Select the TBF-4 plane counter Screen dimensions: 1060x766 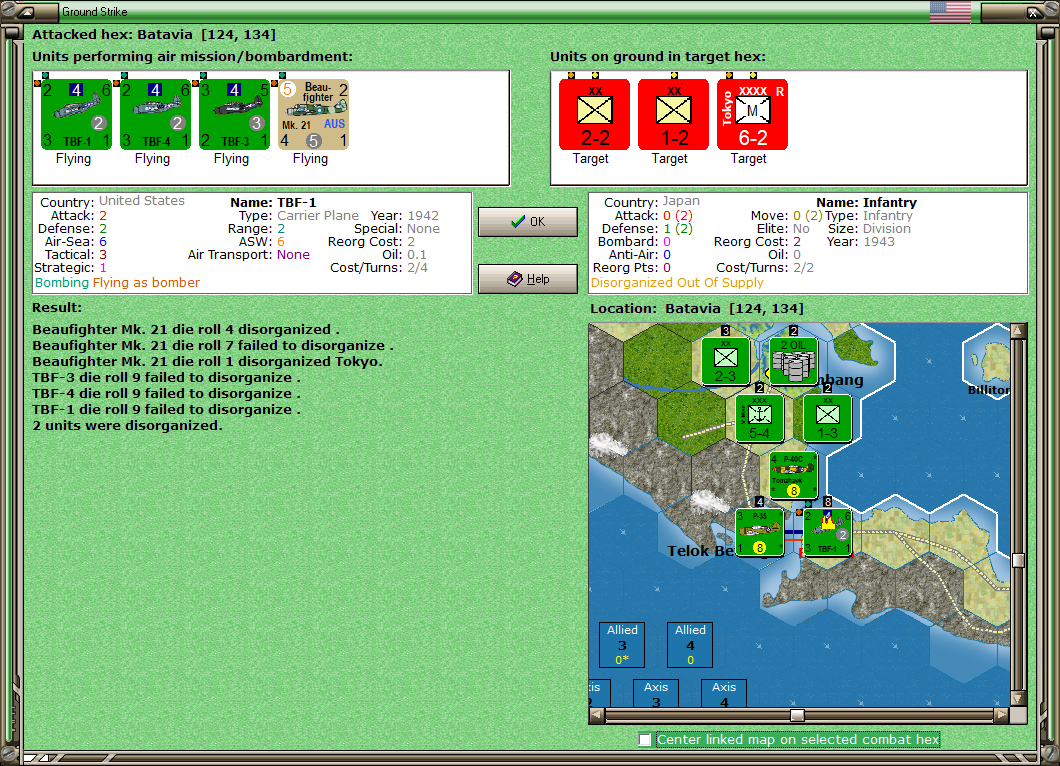[155, 114]
